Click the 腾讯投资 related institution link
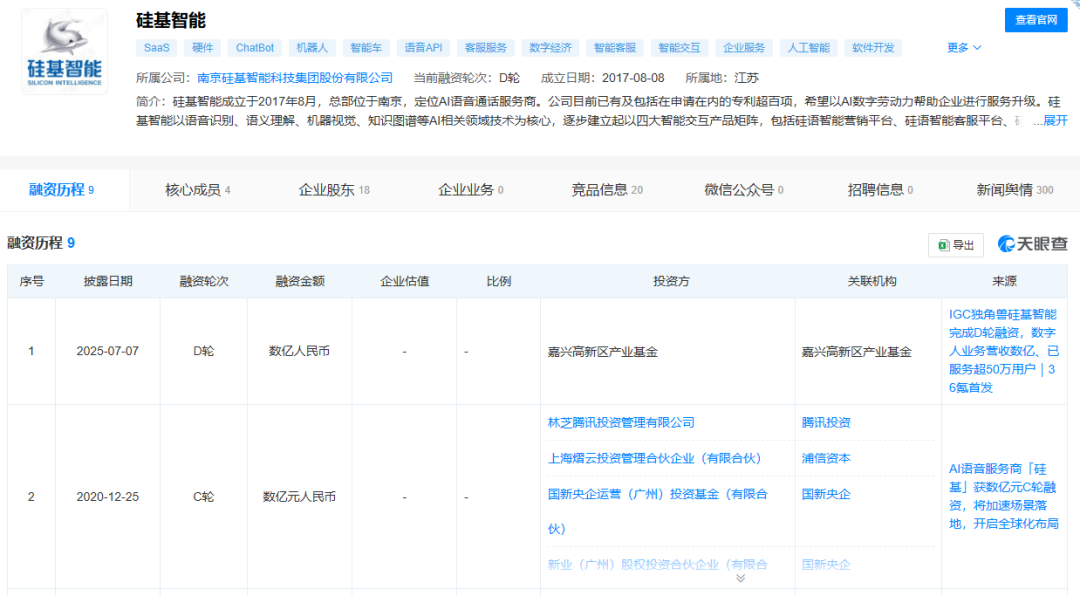The height and width of the screenshot is (596, 1080). click(825, 422)
